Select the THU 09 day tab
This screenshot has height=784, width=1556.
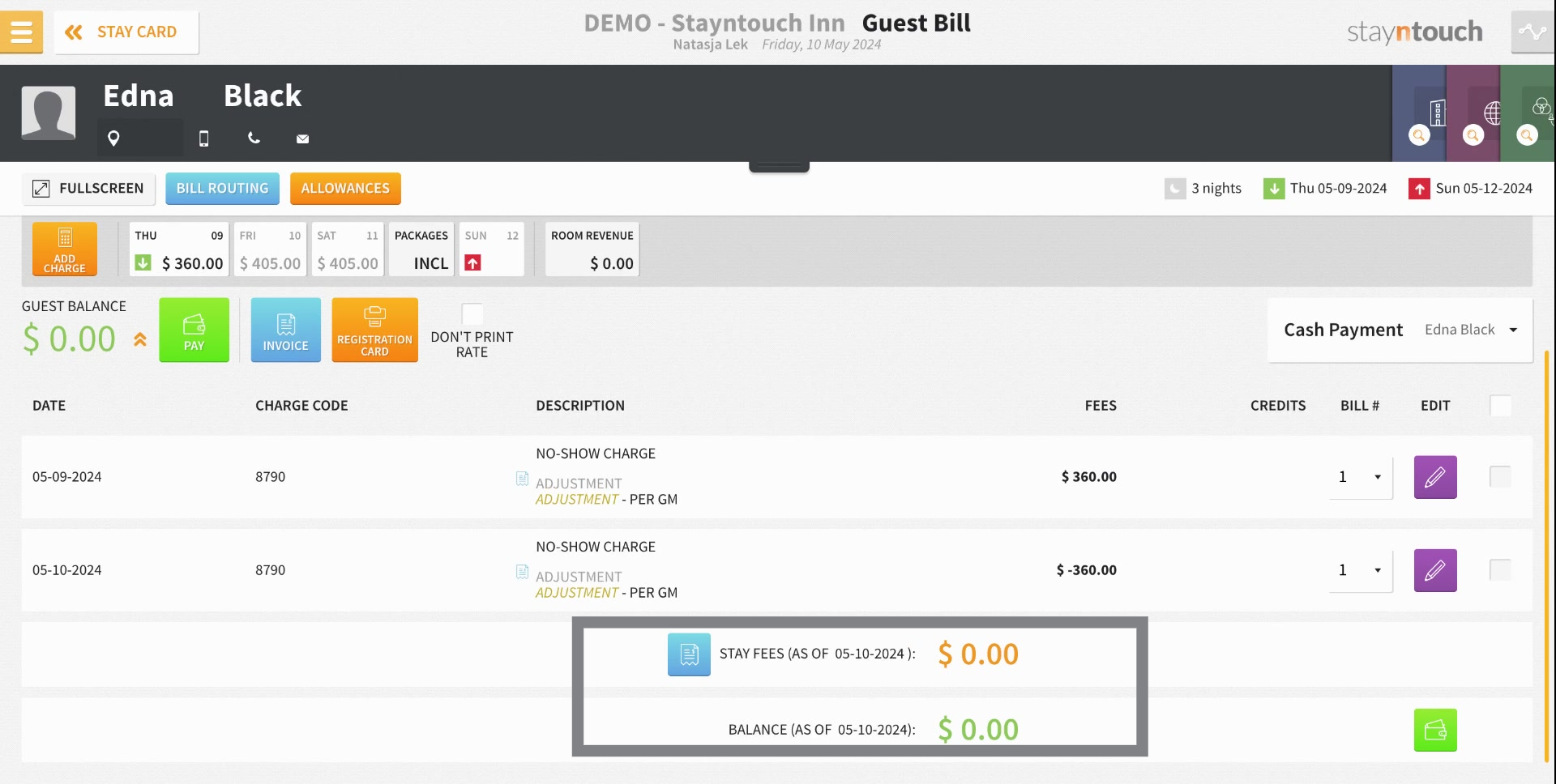point(179,249)
